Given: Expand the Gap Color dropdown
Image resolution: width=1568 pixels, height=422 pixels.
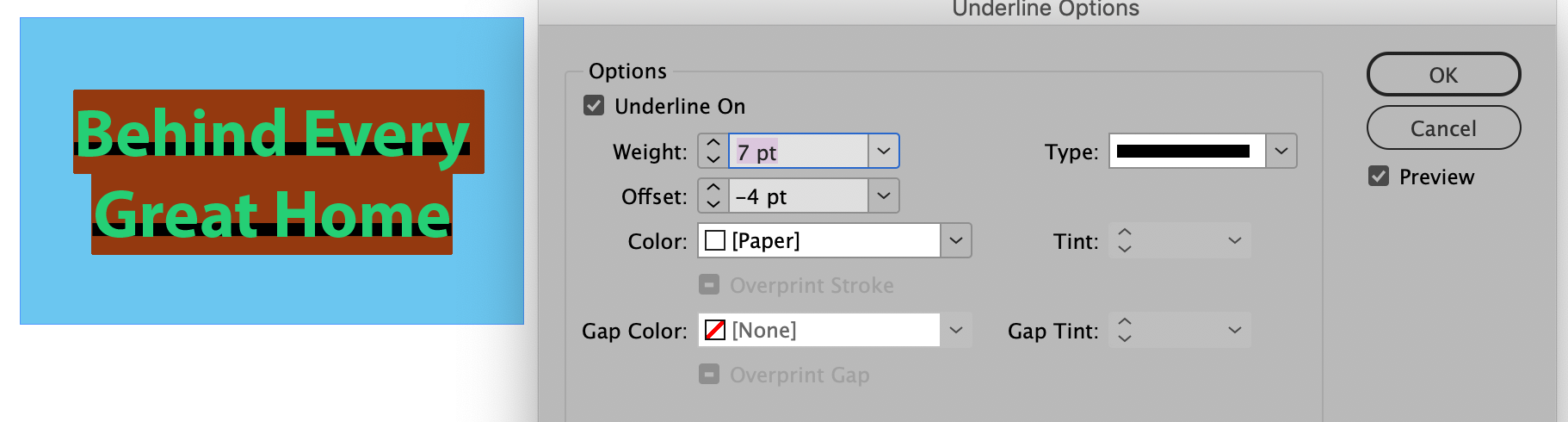Looking at the screenshot, I should coord(955,331).
